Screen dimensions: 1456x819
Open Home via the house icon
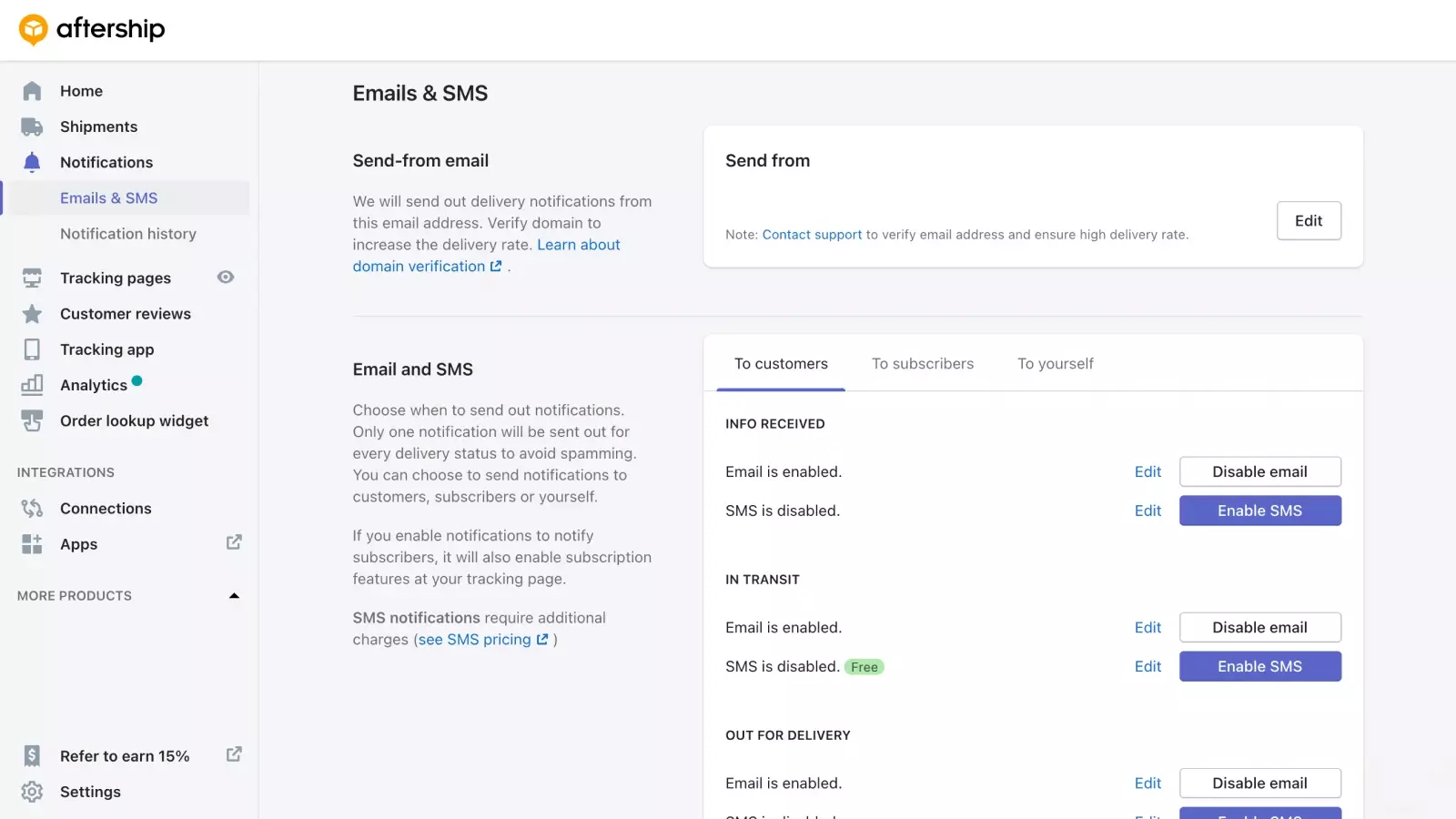32,91
